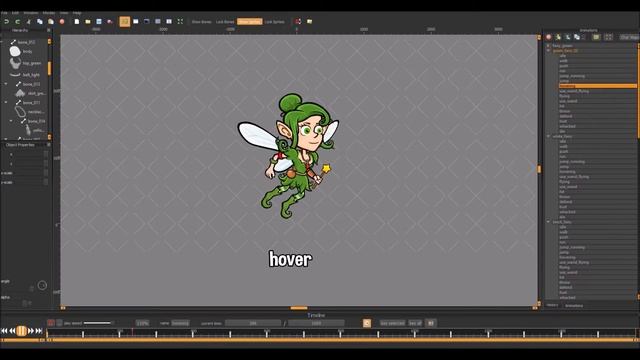Click the white panel layout icon in the toolbar

[169, 21]
